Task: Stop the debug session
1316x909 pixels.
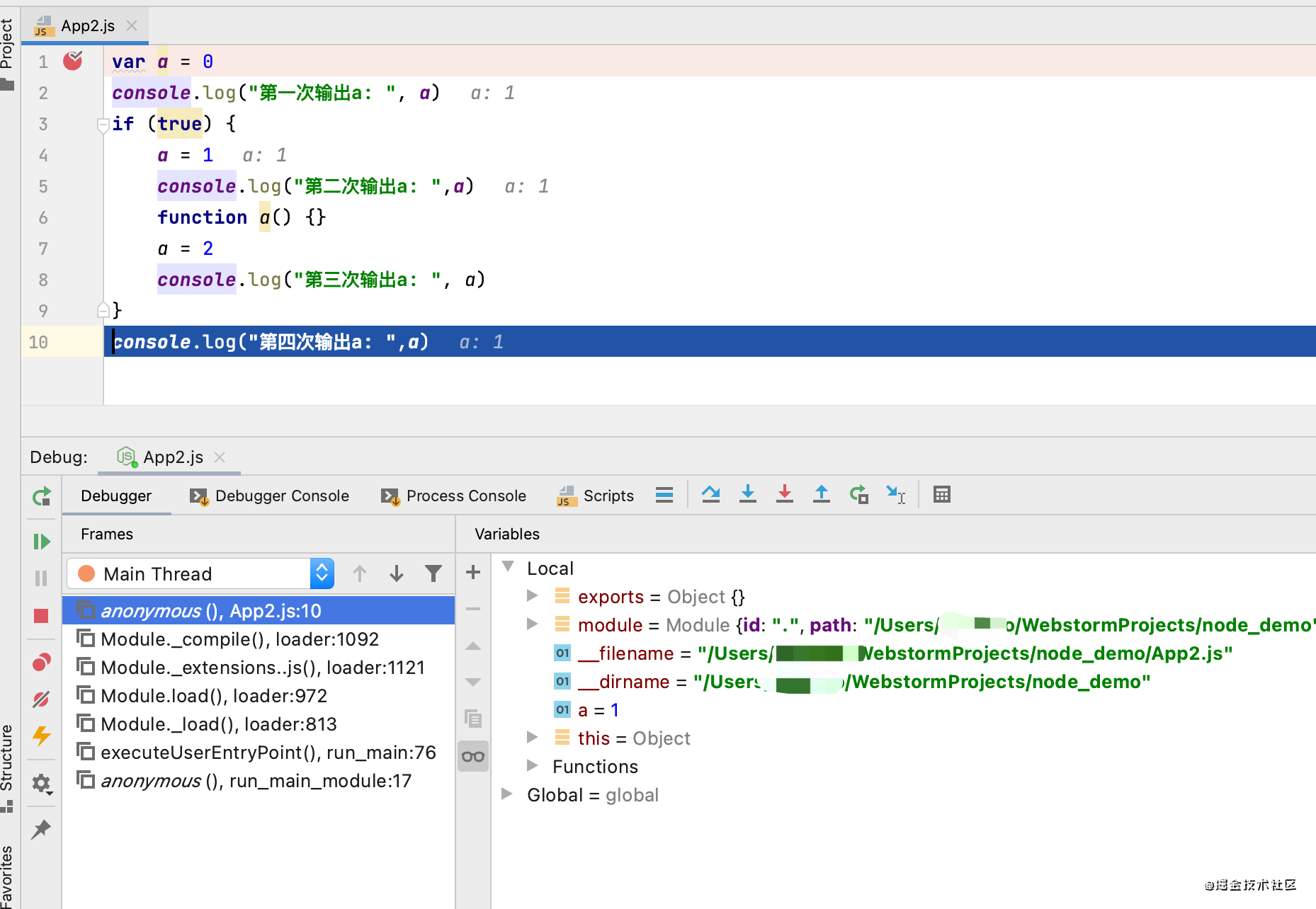Action: [x=42, y=616]
